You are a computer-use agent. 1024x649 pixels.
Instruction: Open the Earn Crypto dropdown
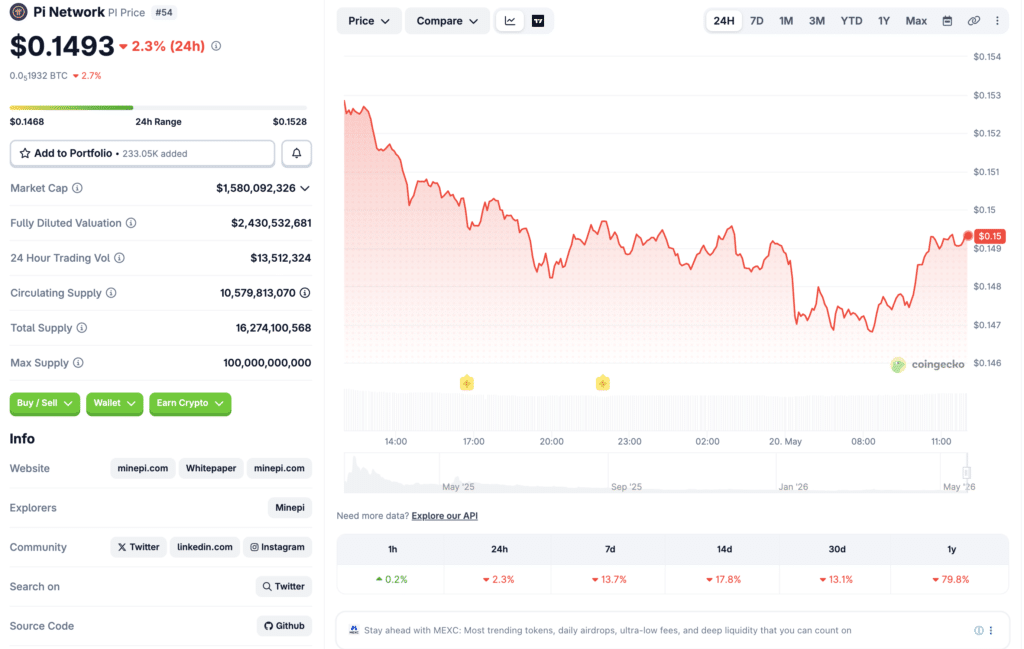190,404
